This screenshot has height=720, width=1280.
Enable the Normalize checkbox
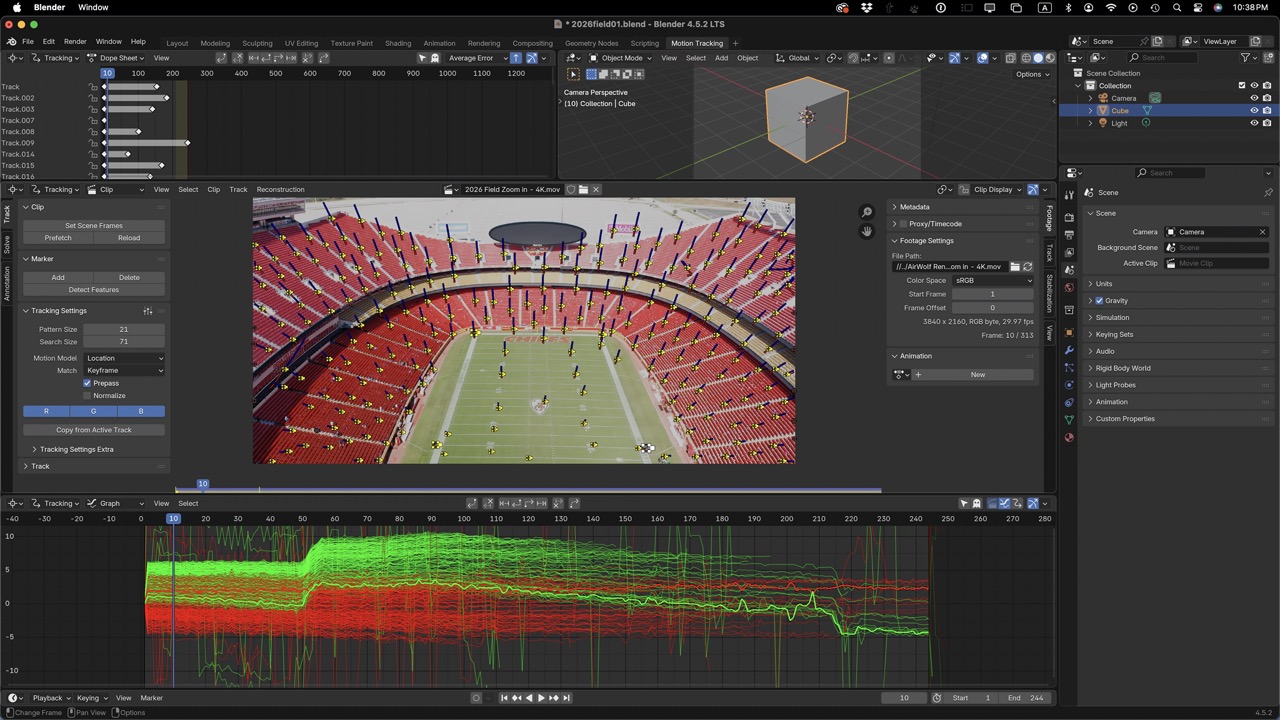[x=88, y=396]
